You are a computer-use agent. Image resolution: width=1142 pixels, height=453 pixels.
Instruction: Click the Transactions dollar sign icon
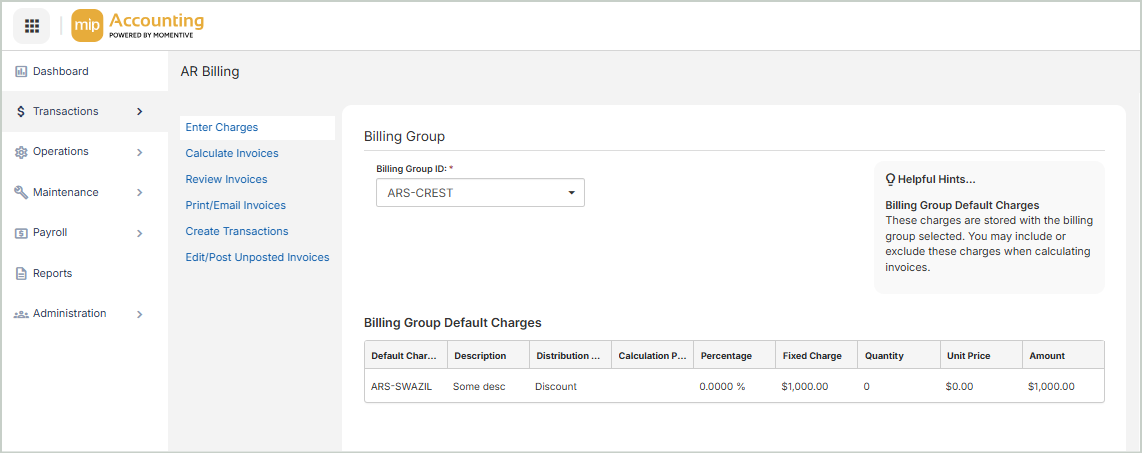click(21, 112)
